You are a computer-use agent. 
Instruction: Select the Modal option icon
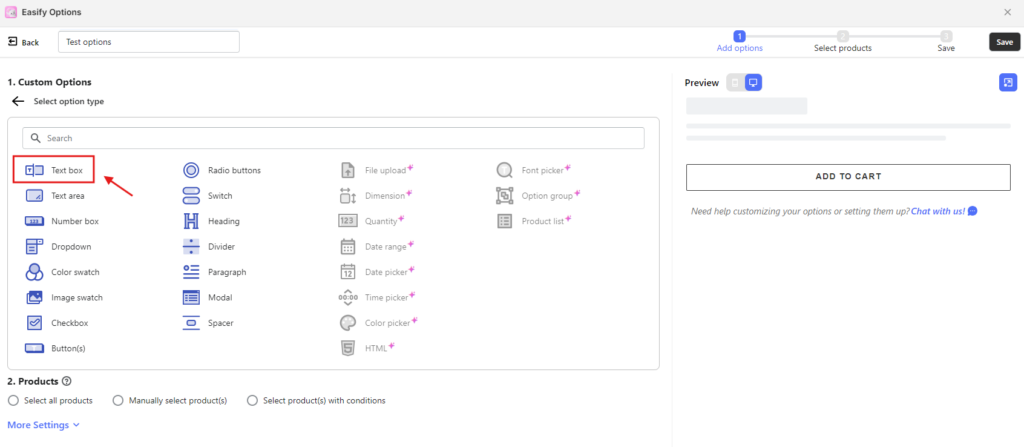coord(191,297)
